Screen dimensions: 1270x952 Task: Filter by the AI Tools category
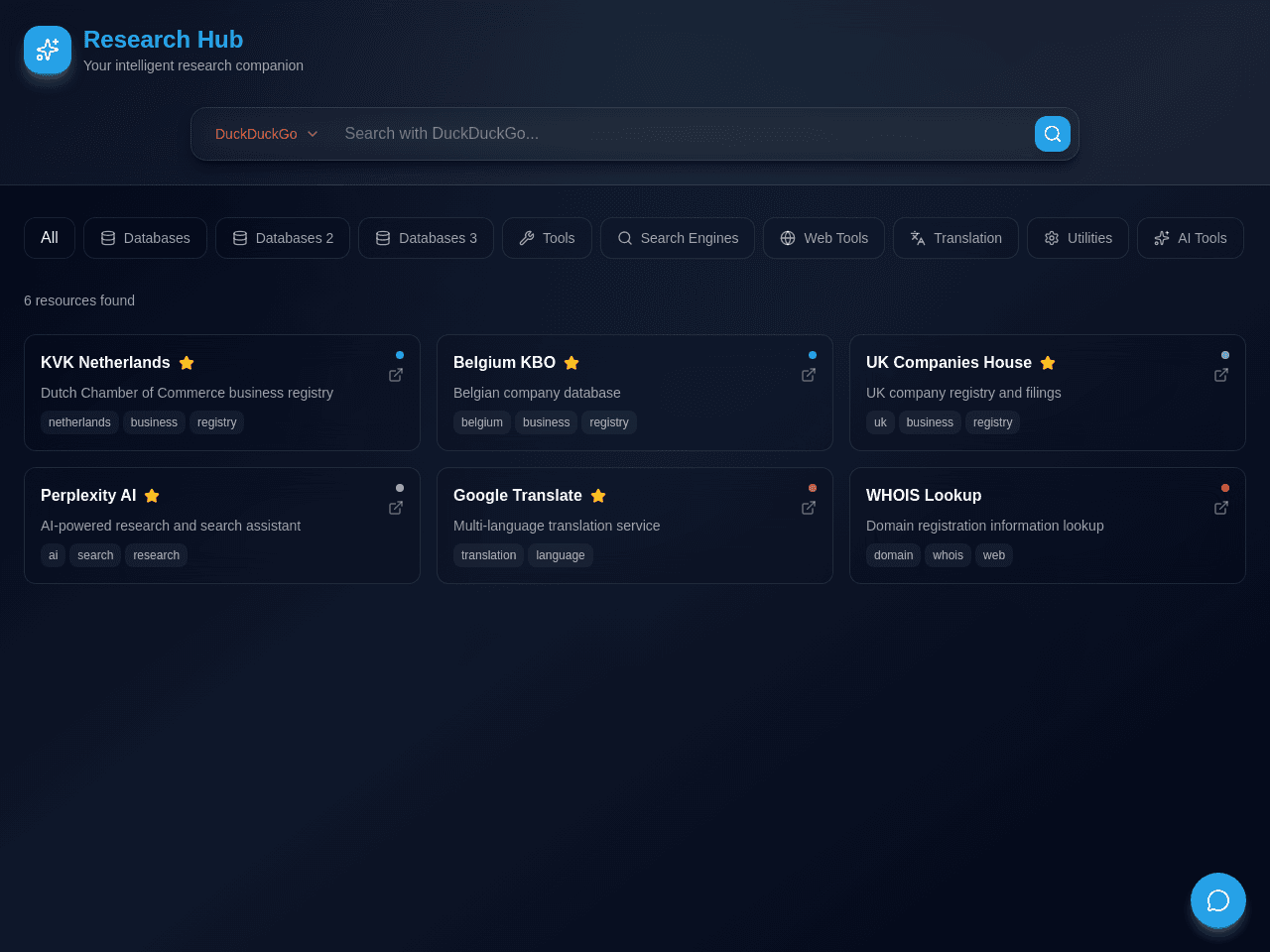pyautogui.click(x=1191, y=238)
